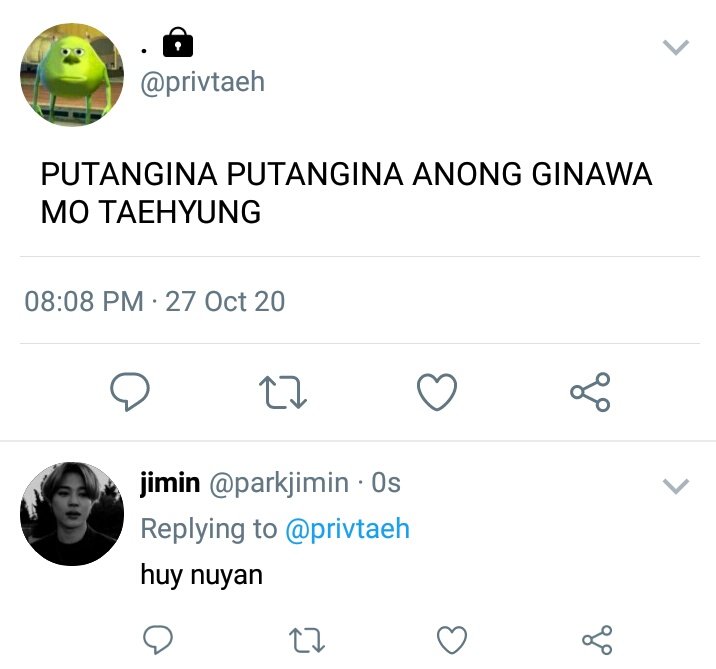Expand options chevron on jimin's reply
The width and height of the screenshot is (716, 669).
click(x=676, y=486)
